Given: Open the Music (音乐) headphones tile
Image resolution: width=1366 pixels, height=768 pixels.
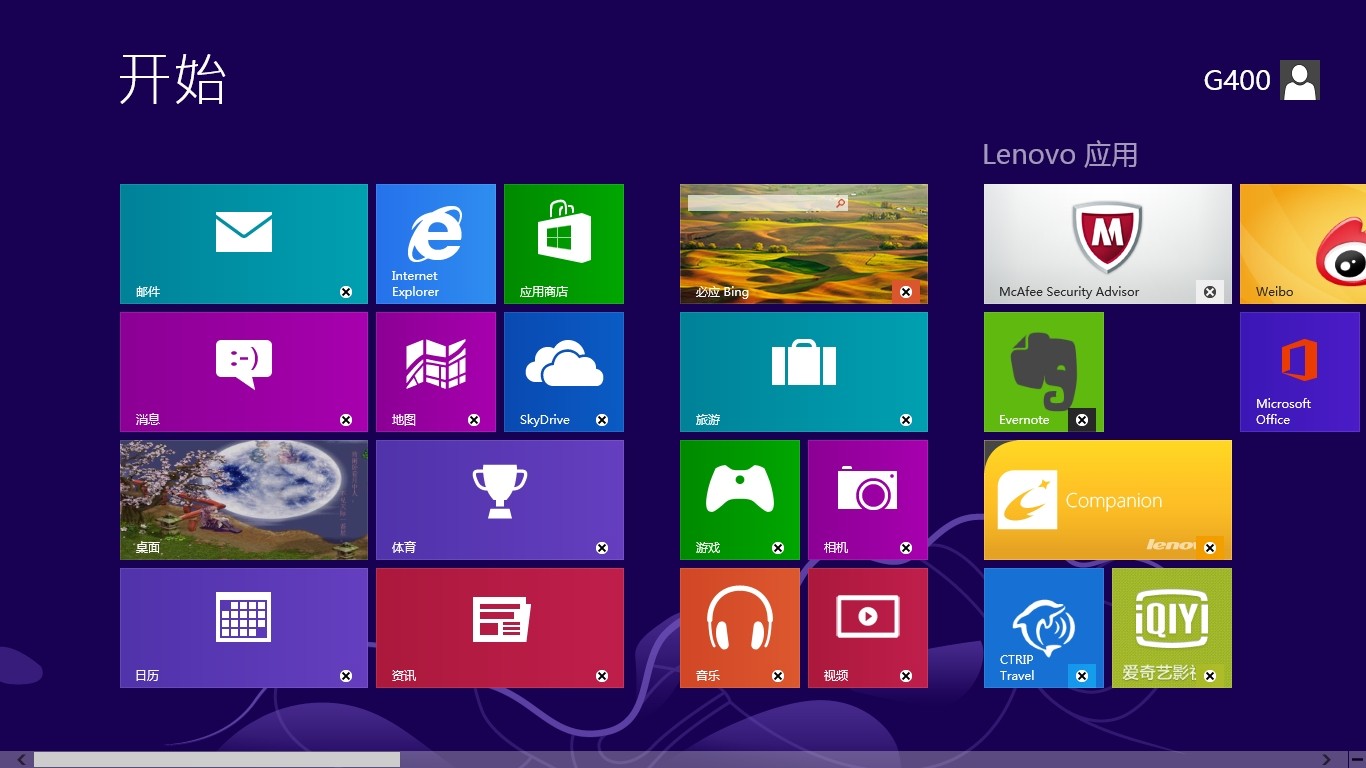Looking at the screenshot, I should coord(740,628).
